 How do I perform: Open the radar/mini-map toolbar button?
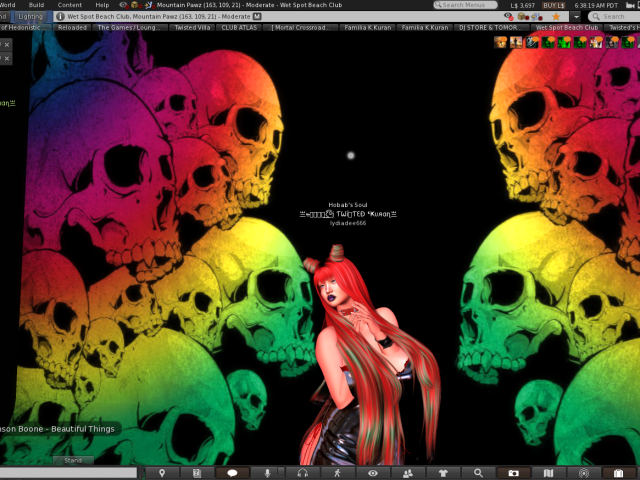584,473
